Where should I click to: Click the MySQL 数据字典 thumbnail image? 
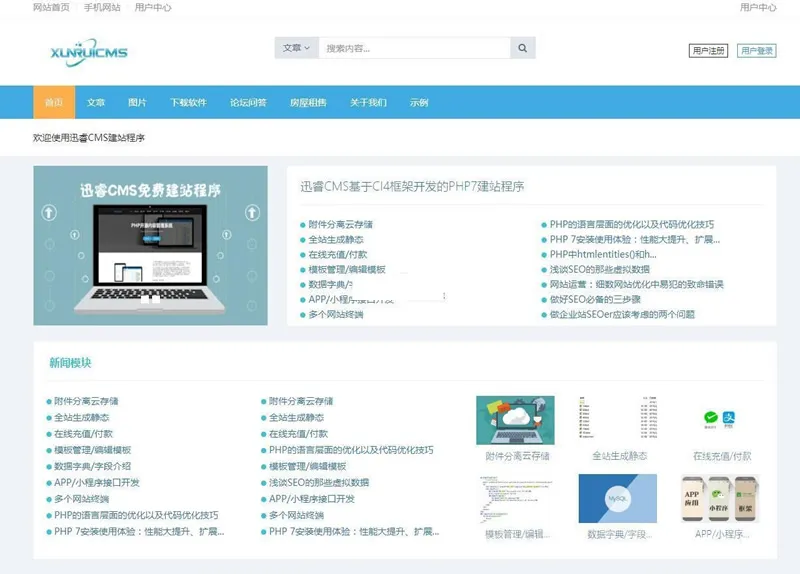619,498
